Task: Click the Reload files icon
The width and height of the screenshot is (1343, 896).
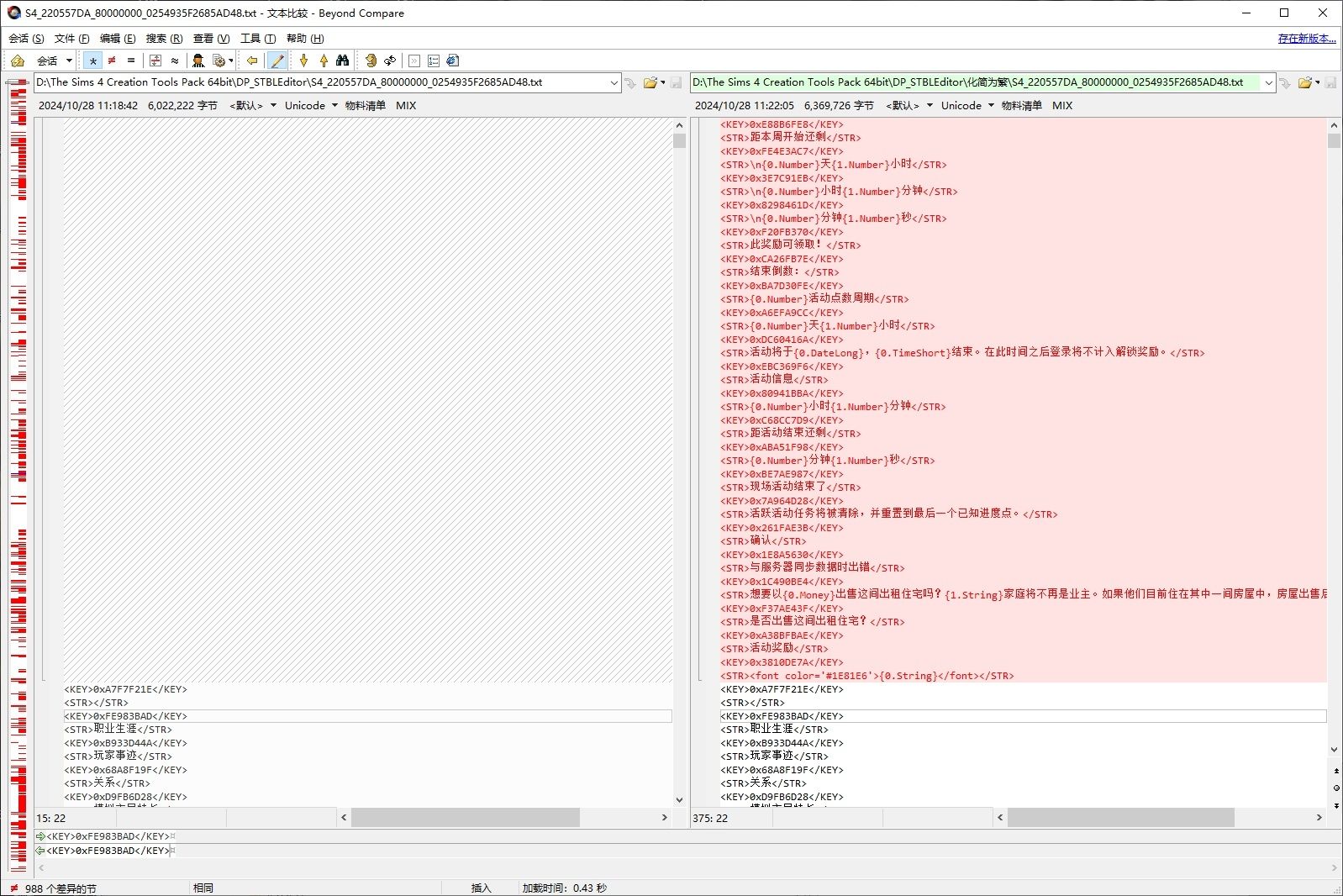Action: [x=390, y=61]
